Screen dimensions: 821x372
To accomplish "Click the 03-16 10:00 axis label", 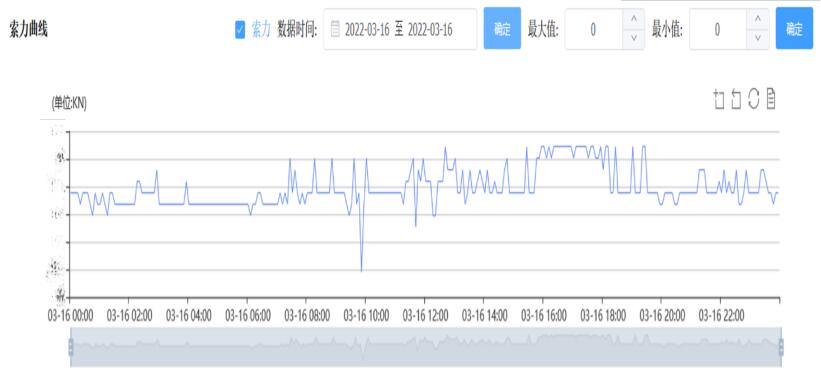I will click(366, 316).
